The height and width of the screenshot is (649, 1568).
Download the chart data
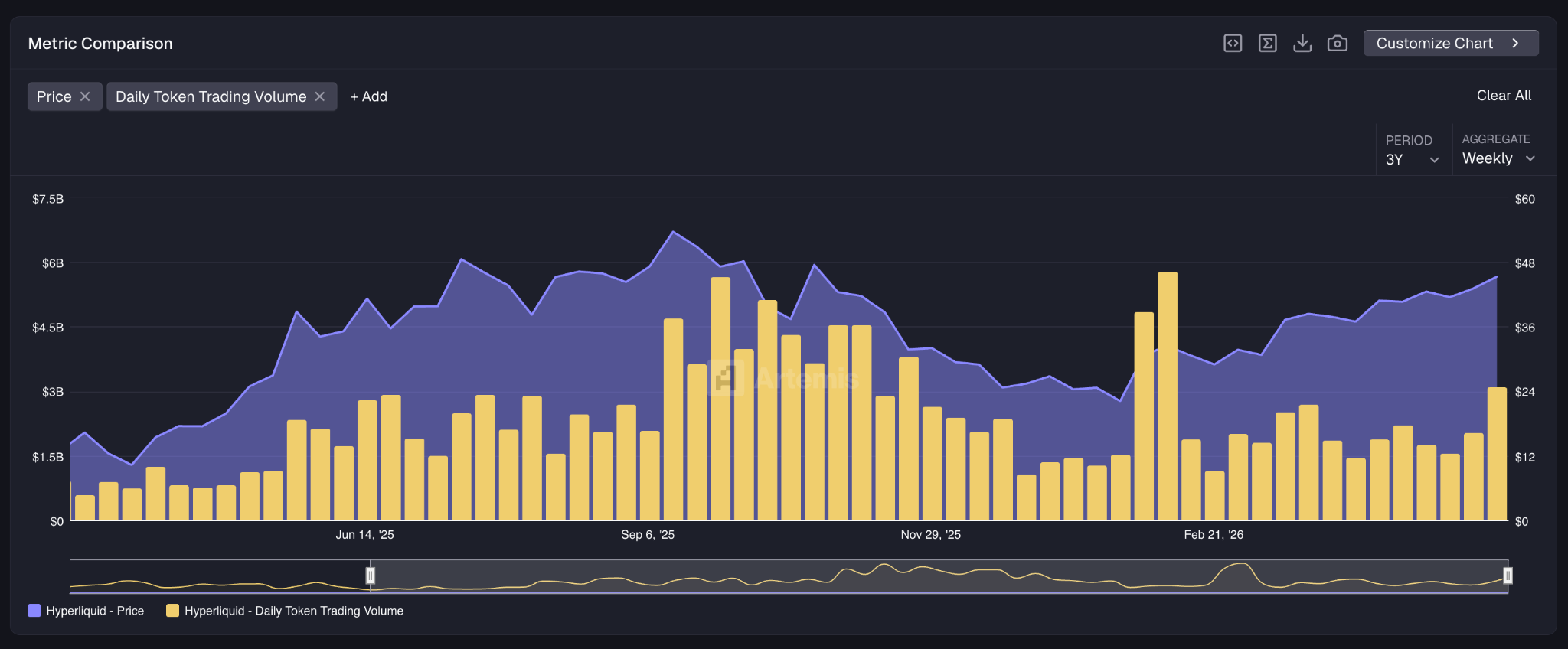coord(1302,43)
